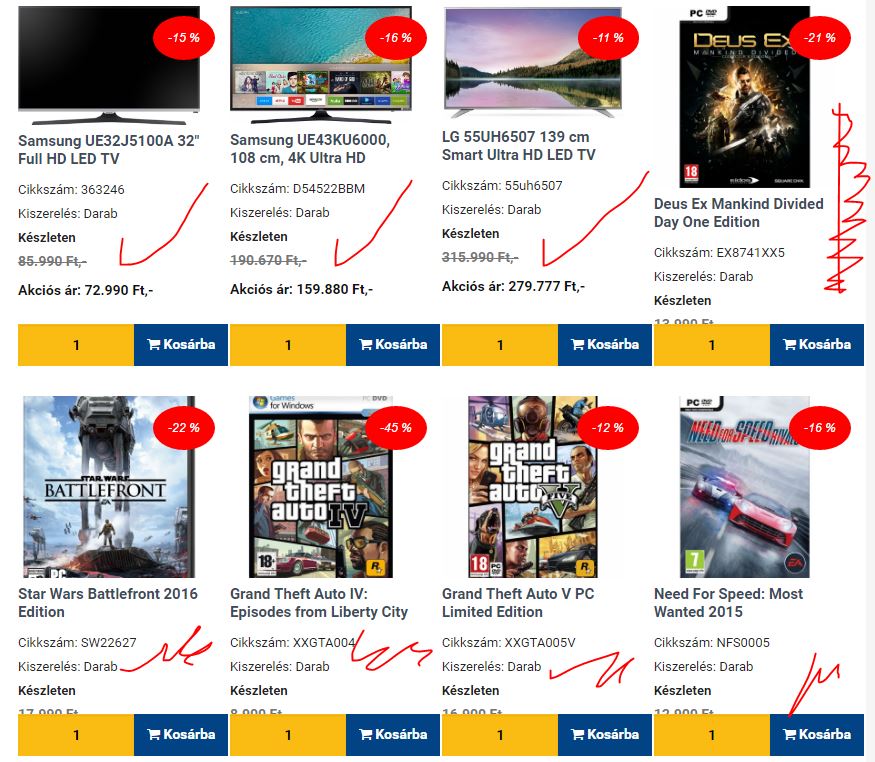
Task: Click the -45 % discount badge on GTA IV
Action: (396, 428)
